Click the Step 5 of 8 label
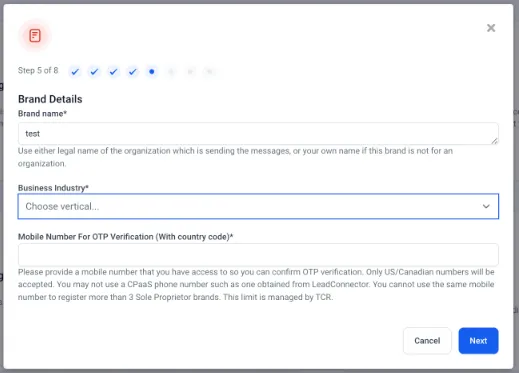The image size is (519, 373). 38,71
